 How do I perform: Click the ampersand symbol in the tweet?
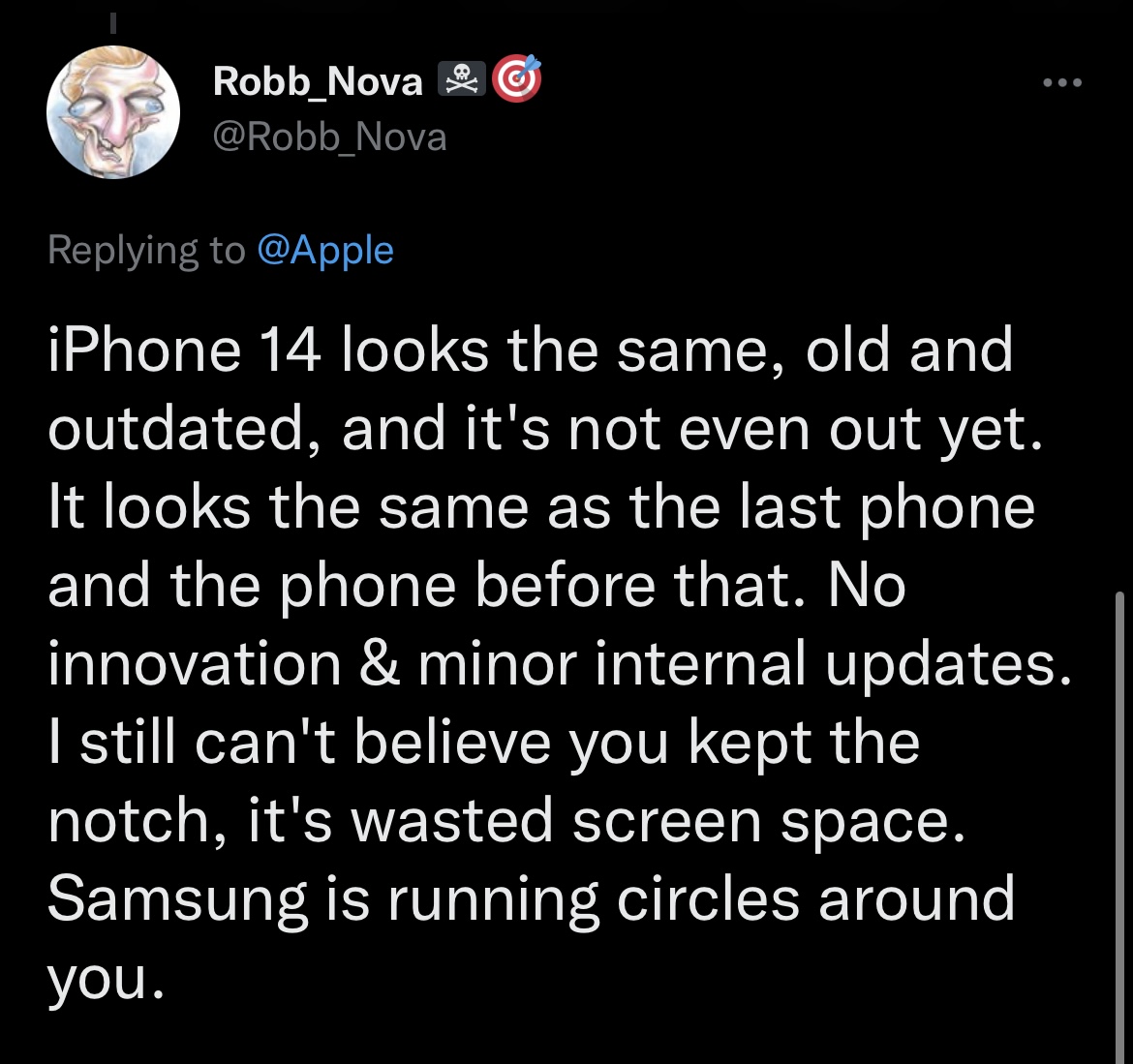(x=379, y=664)
